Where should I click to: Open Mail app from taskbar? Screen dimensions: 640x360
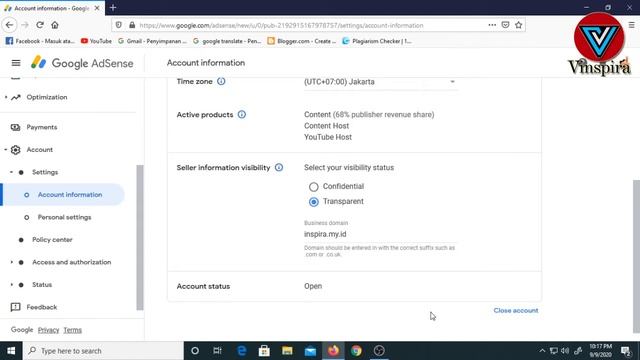[310, 351]
